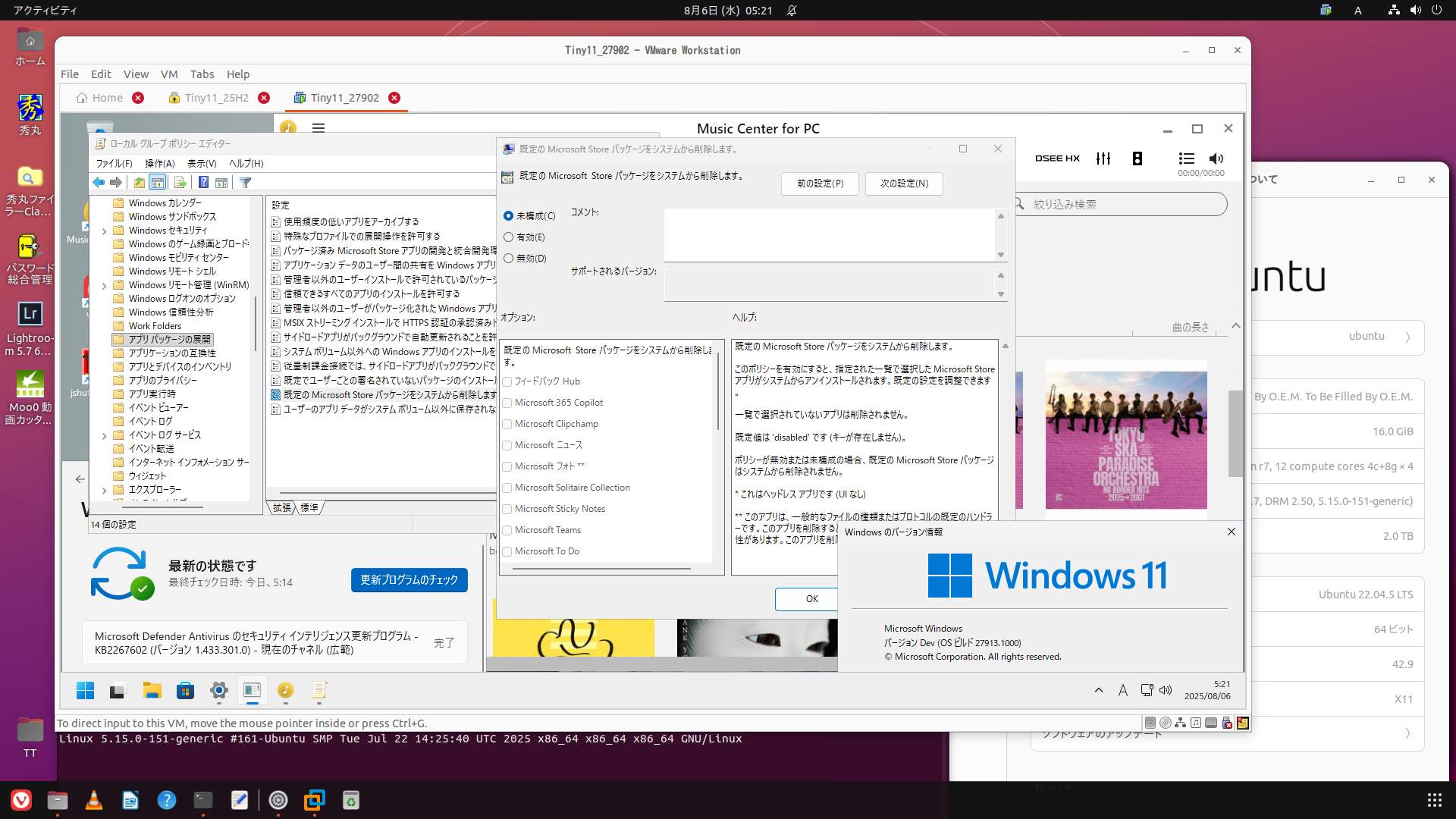Click OK in the policy setting dialog
This screenshot has width=1456, height=819.
pyautogui.click(x=808, y=599)
